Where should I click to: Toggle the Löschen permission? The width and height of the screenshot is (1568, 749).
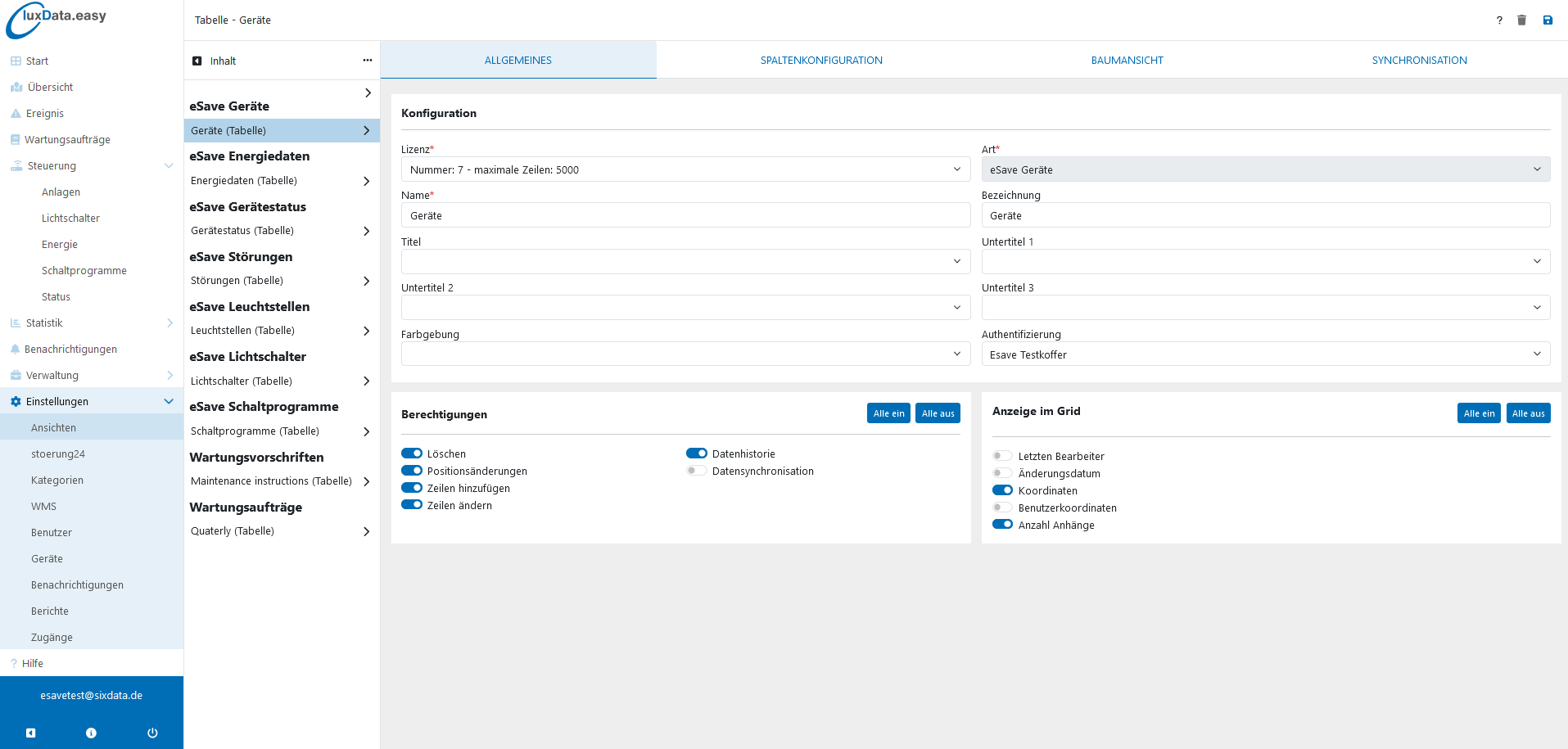[412, 453]
